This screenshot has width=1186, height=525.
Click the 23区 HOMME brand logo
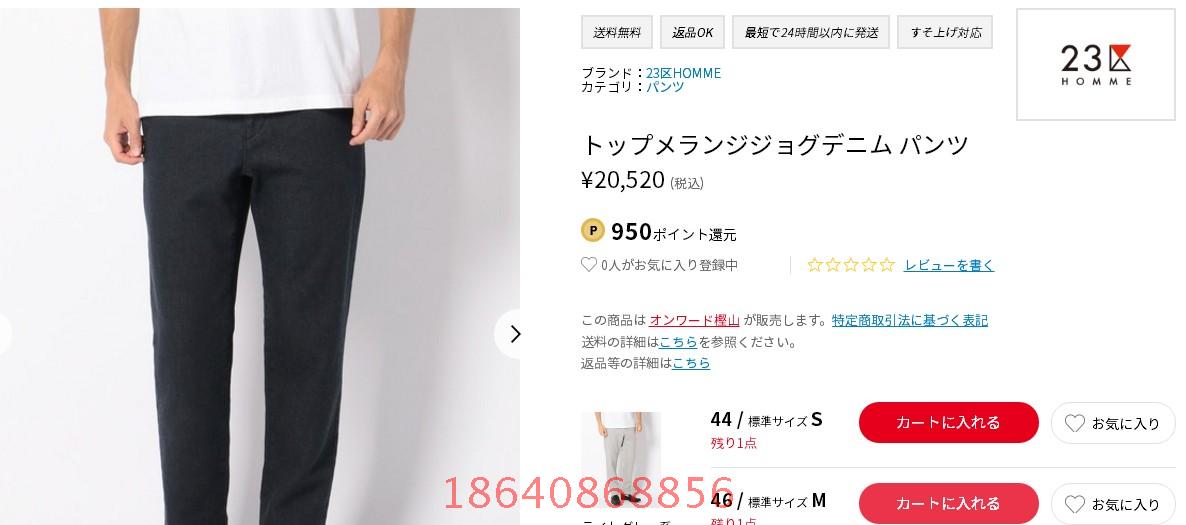pos(1095,64)
